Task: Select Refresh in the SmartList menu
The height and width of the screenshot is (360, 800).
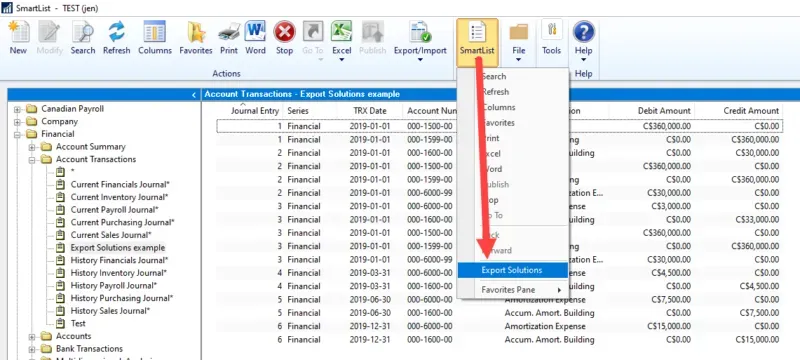Action: (512, 92)
